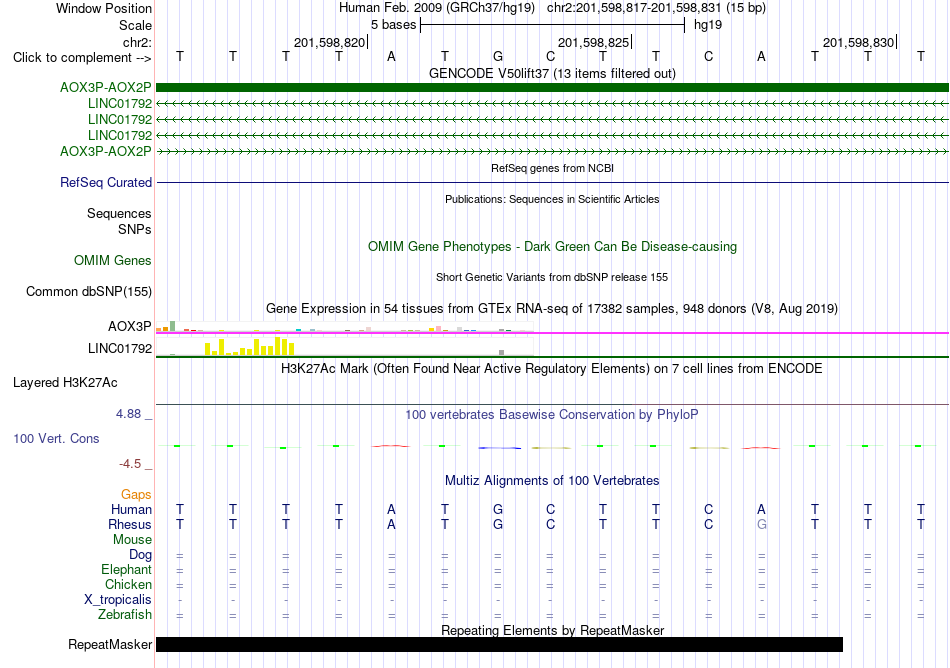This screenshot has width=950, height=668.
Task: Open 100 vertebrates Basewise Conservation by PhyloP title
Action: 552,414
